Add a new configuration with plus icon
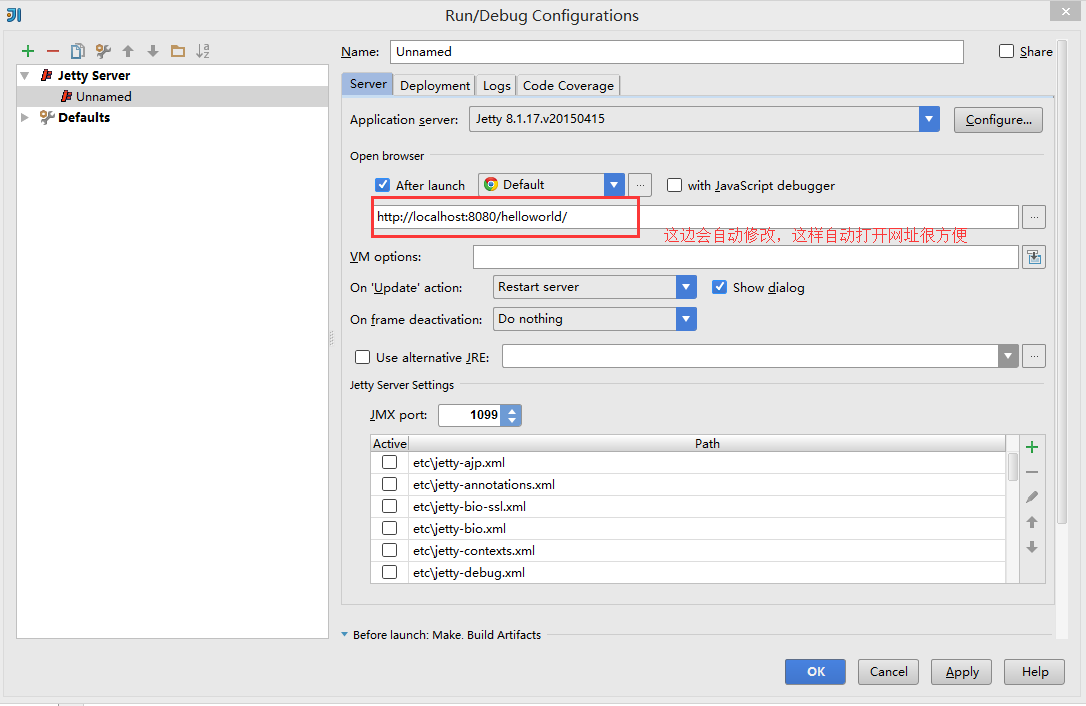This screenshot has width=1086, height=706. point(28,51)
